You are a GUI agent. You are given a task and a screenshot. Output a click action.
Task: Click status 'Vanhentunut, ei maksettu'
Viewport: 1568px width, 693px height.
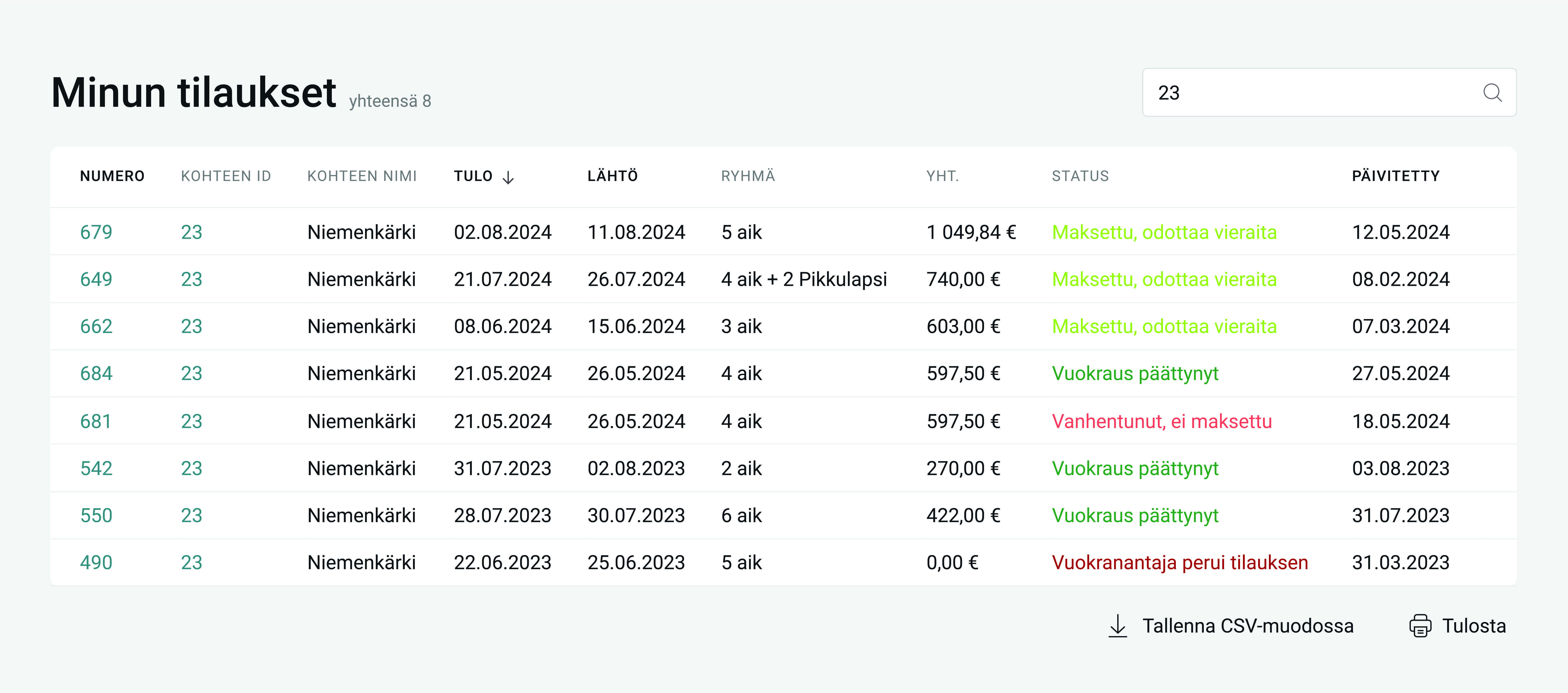point(1162,421)
